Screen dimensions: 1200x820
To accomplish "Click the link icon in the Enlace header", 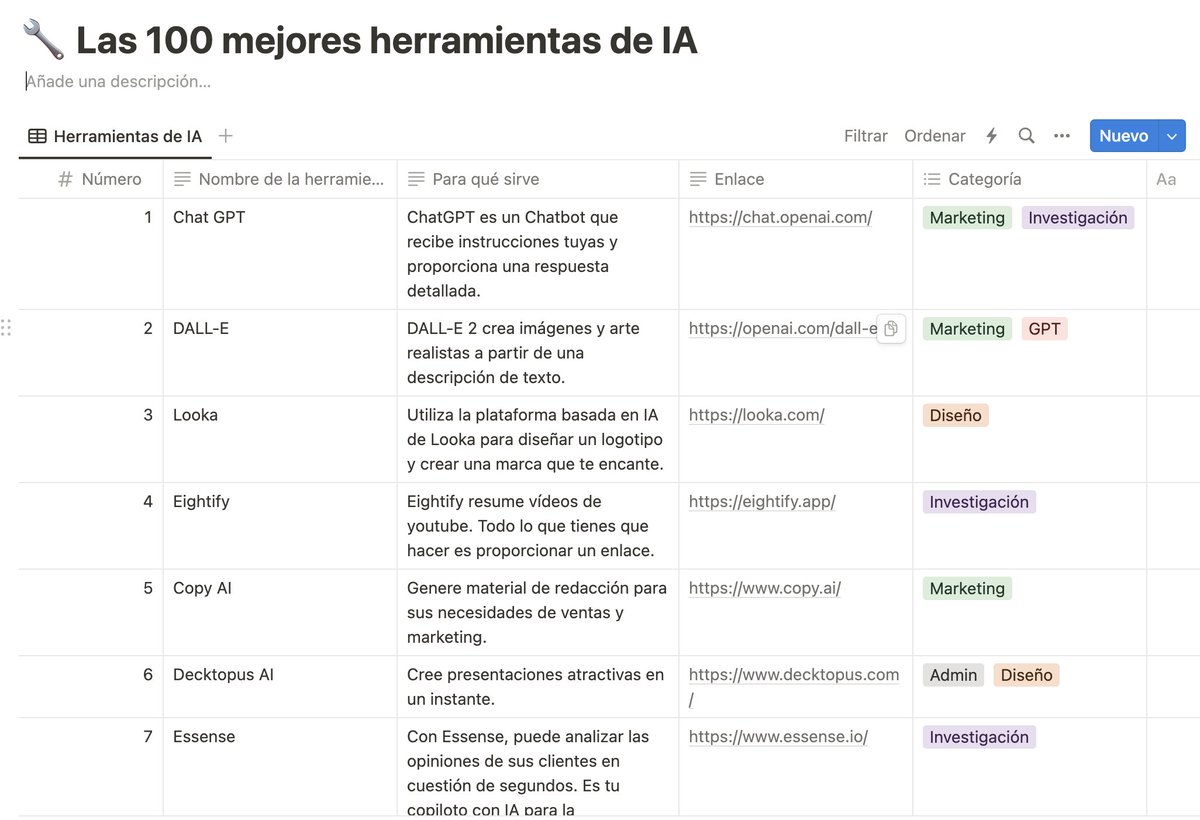I will coord(696,178).
